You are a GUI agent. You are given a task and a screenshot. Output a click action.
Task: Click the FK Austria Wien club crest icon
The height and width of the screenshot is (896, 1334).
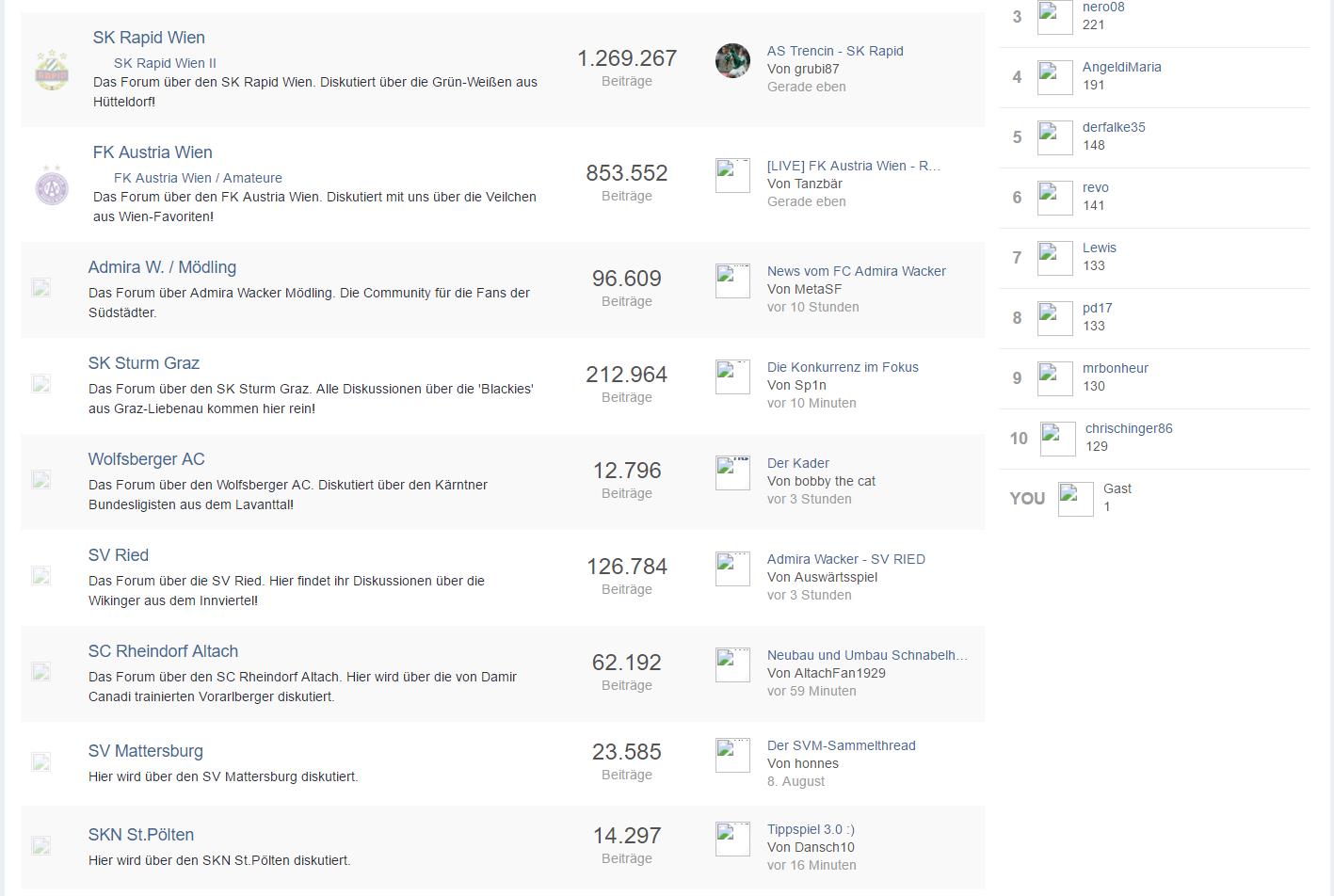point(52,184)
